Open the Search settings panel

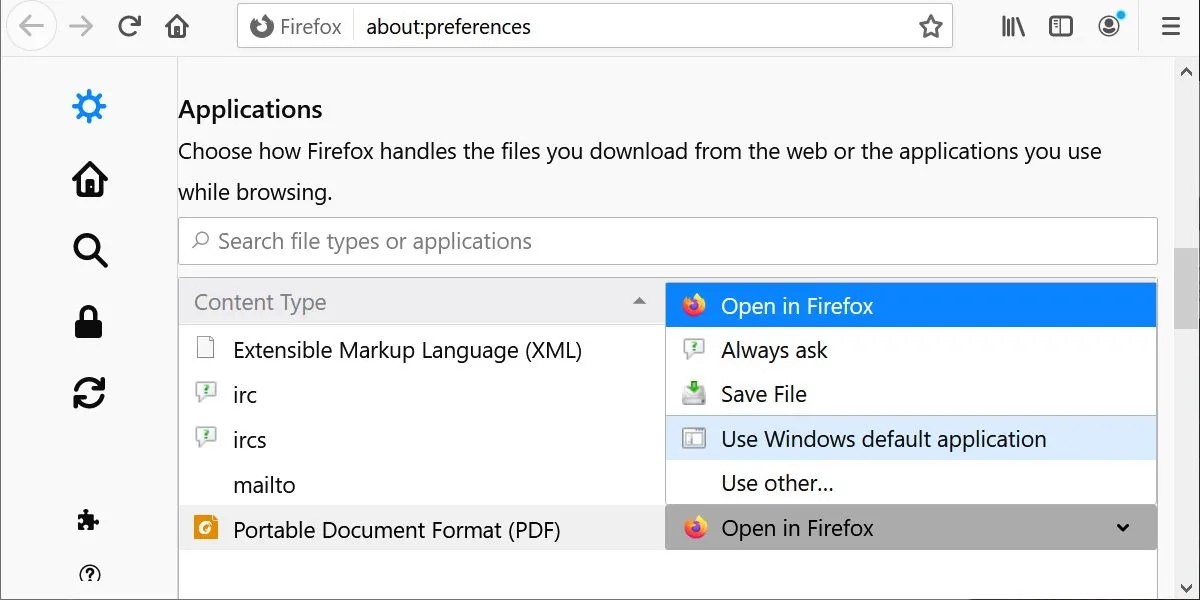(90, 251)
